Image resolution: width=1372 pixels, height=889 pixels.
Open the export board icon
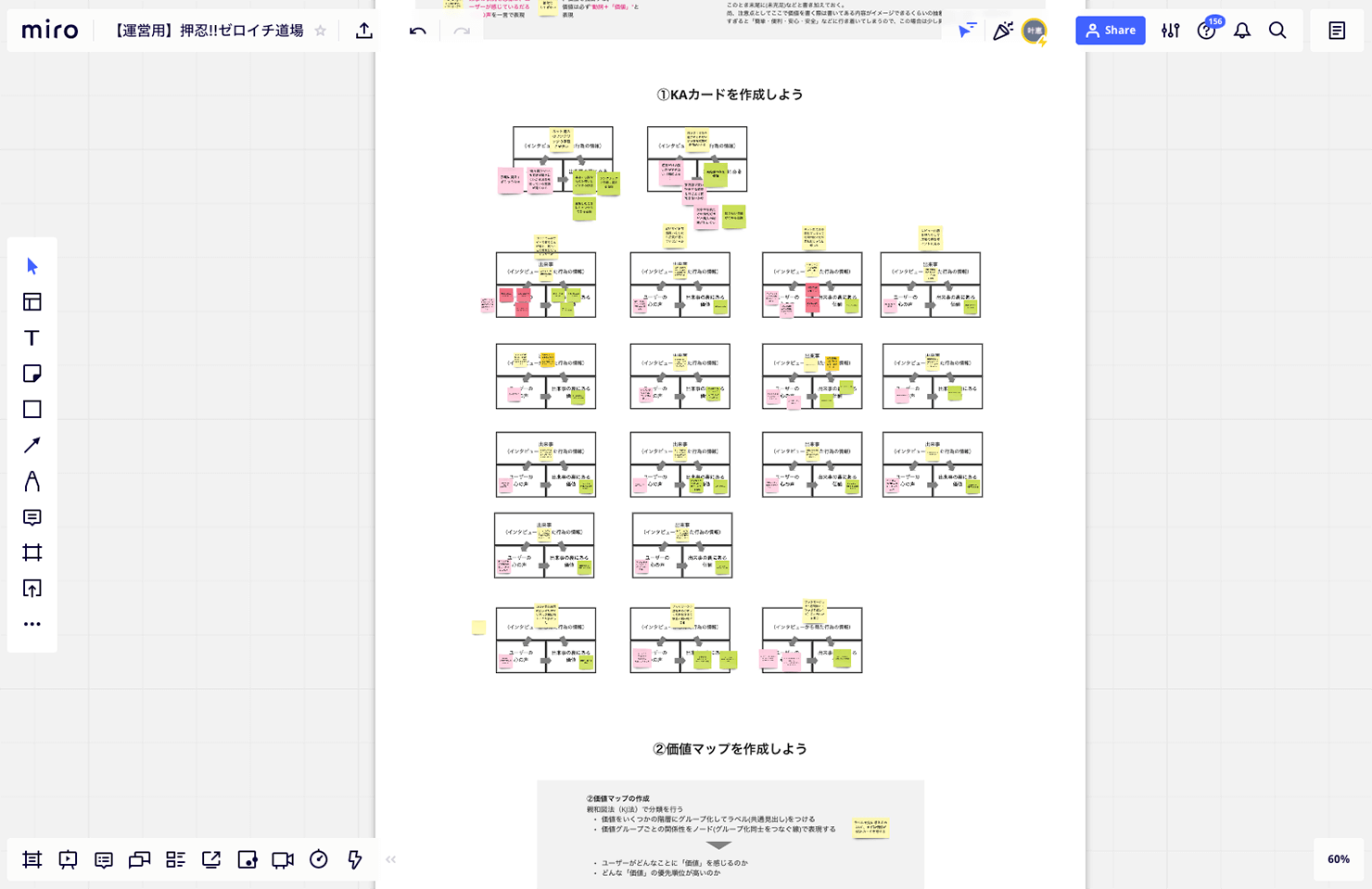point(364,31)
